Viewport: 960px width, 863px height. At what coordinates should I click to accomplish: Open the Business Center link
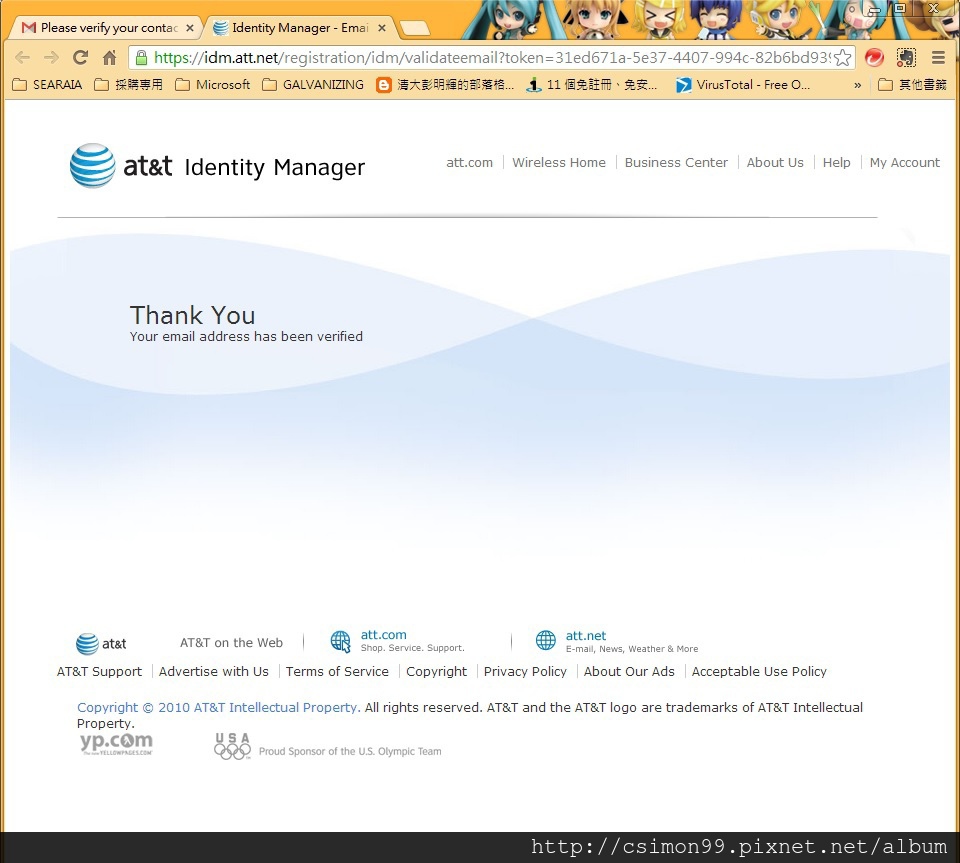click(x=676, y=163)
